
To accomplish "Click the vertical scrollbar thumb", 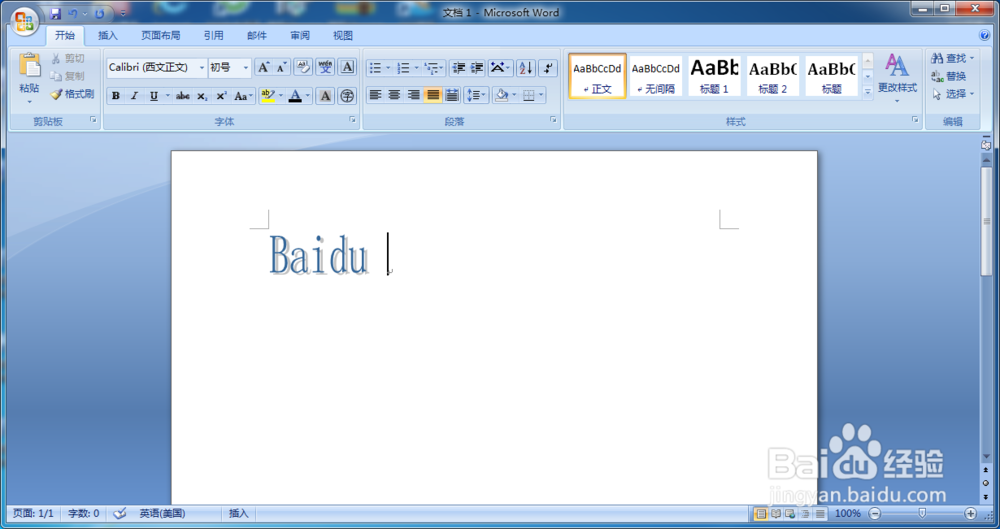I will (x=987, y=221).
